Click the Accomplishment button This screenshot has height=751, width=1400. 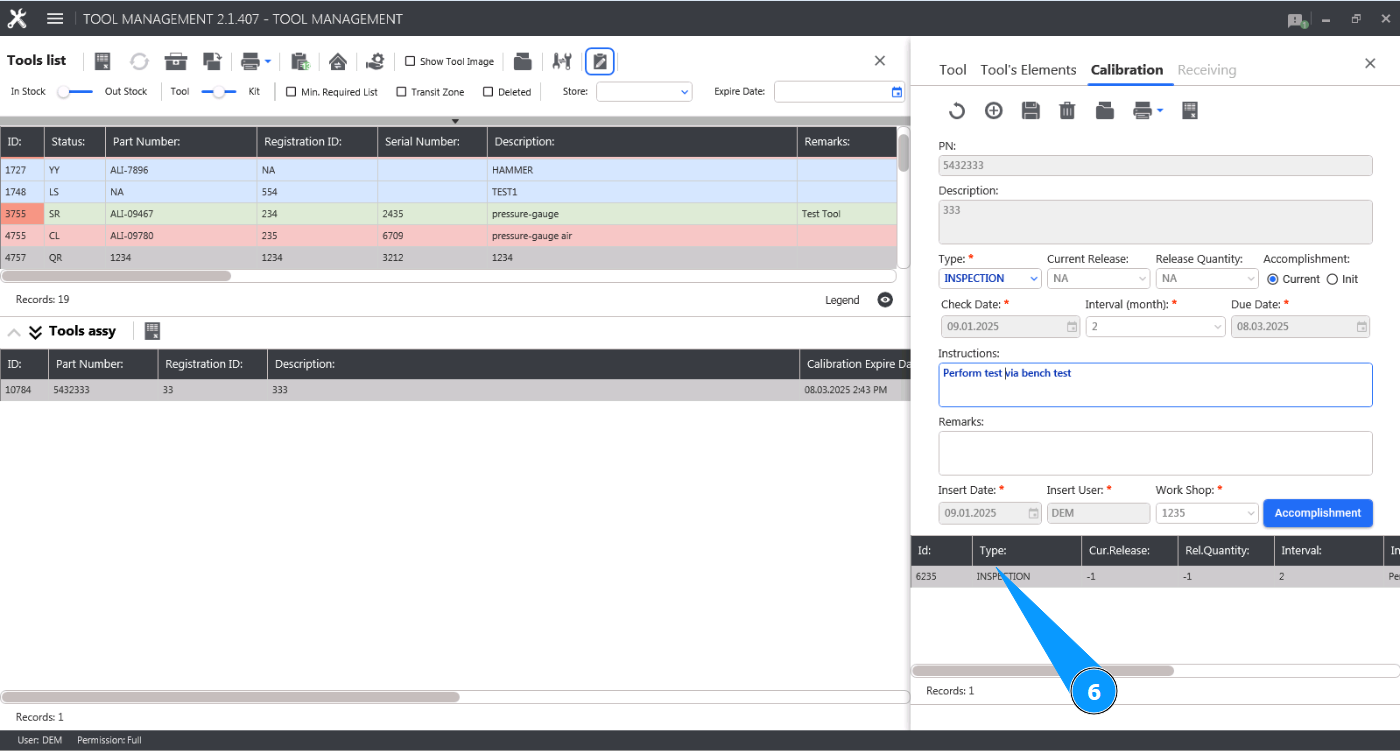1318,513
